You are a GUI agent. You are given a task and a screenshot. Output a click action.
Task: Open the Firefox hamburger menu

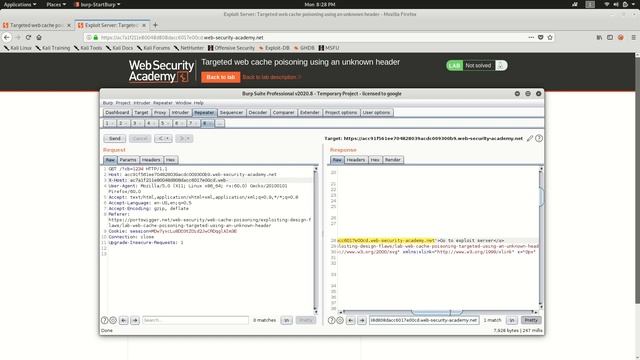tap(633, 37)
